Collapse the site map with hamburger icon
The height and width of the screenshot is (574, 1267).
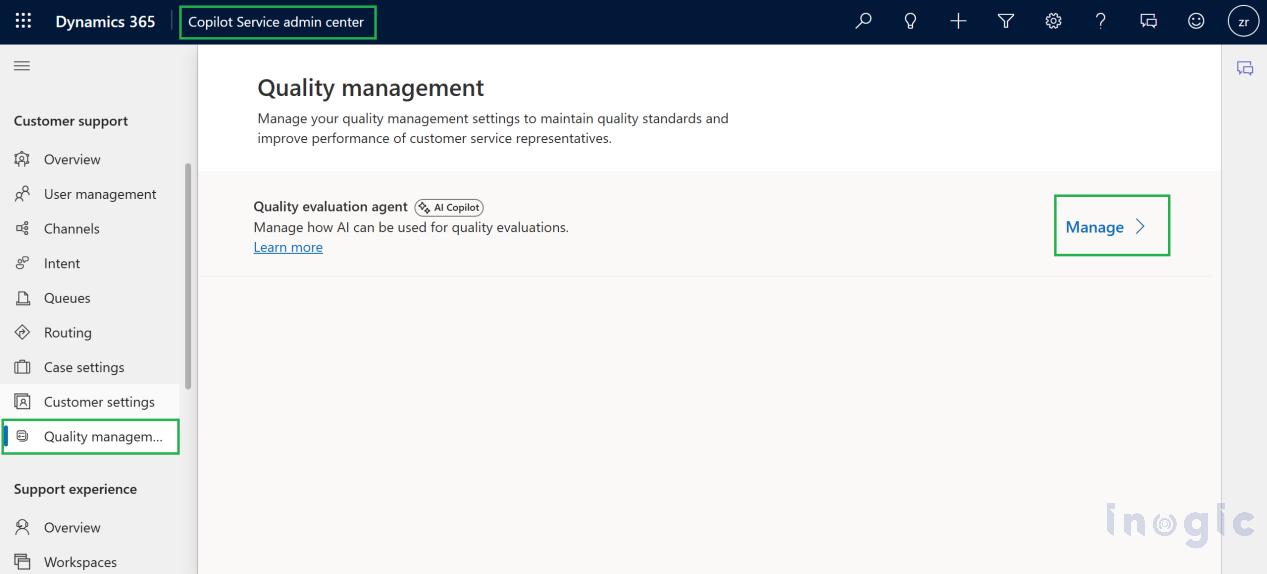[21, 66]
